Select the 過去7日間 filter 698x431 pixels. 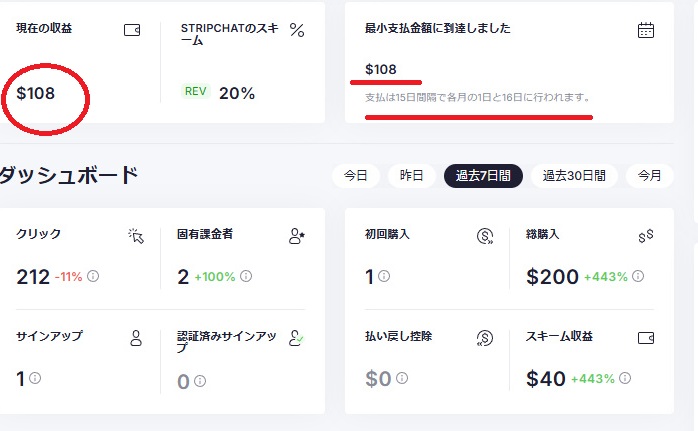[x=483, y=175]
